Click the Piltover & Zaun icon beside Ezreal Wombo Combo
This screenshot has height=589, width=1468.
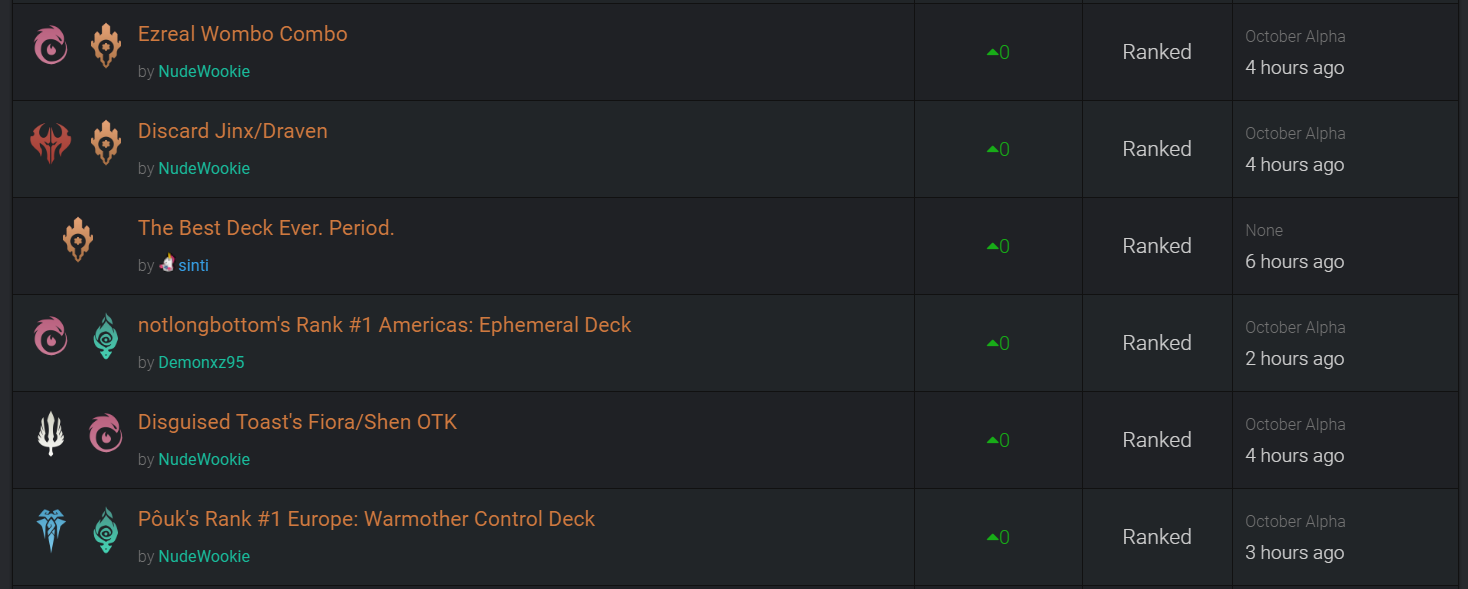coord(105,46)
